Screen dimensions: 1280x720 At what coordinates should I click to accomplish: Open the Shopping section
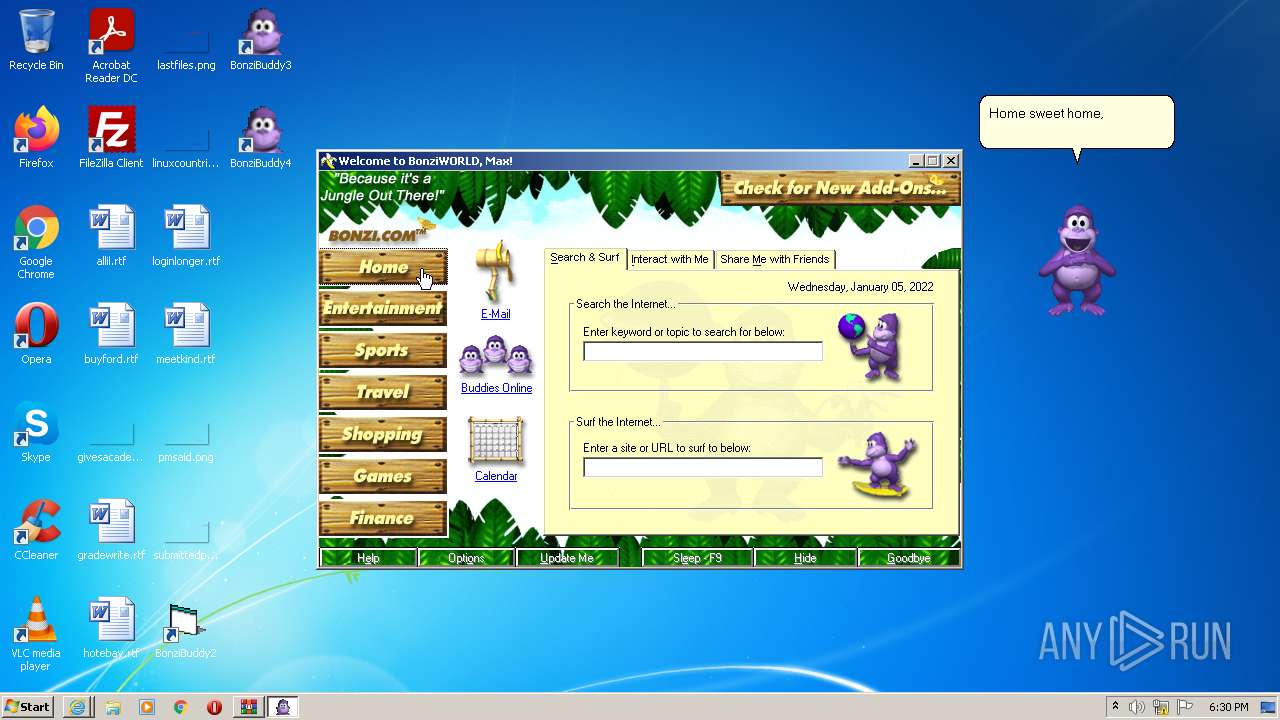point(383,434)
